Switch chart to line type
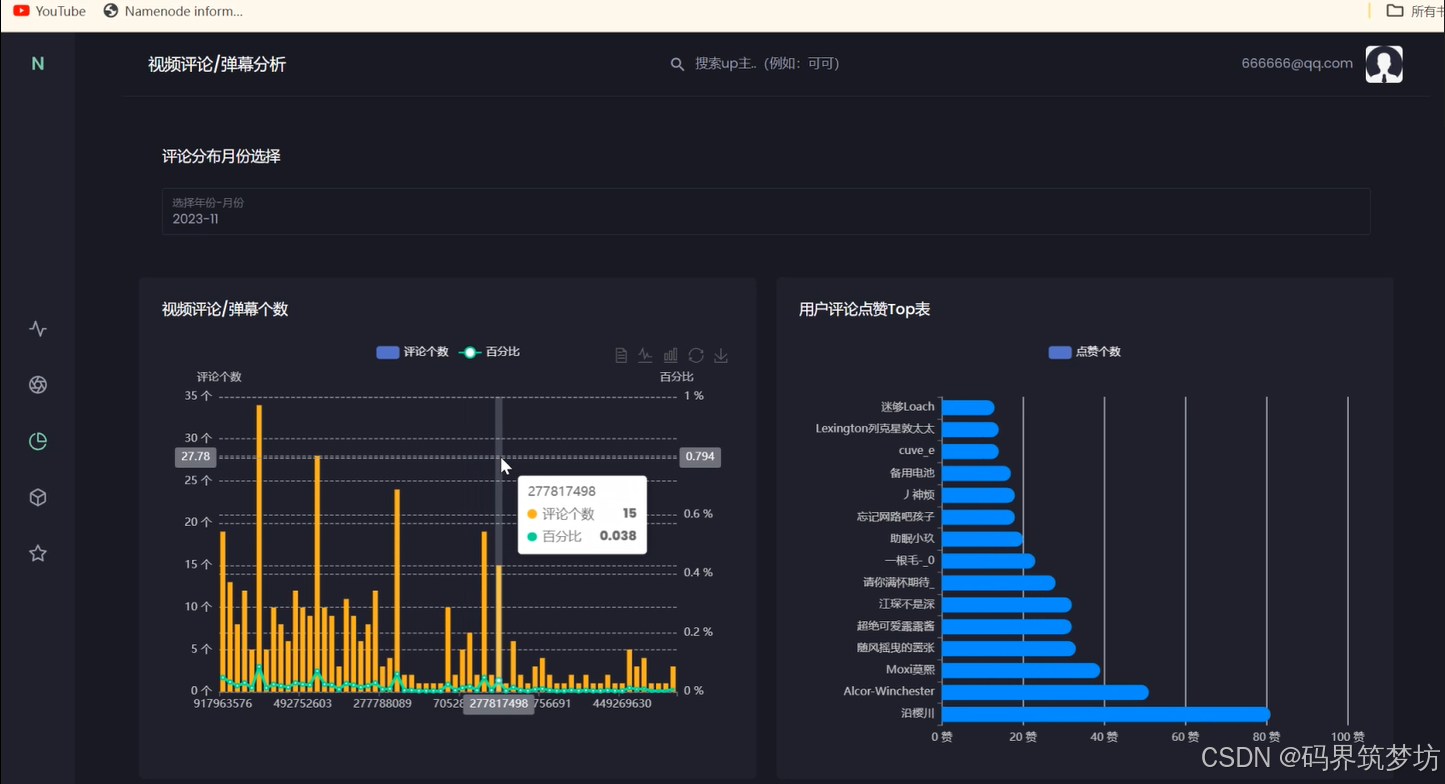The height and width of the screenshot is (784, 1445). [646, 355]
